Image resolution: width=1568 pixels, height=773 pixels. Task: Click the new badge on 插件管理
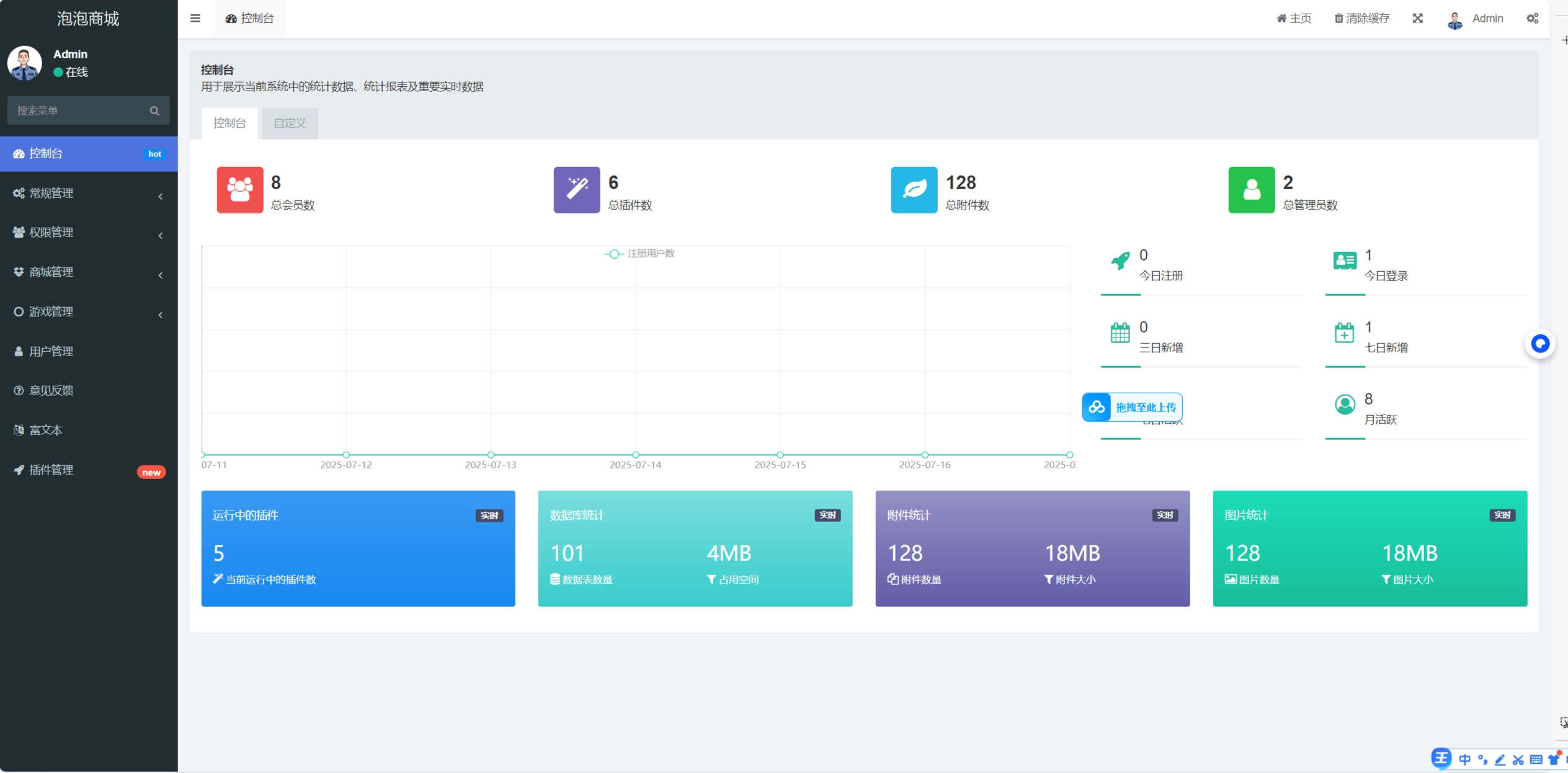tap(151, 473)
